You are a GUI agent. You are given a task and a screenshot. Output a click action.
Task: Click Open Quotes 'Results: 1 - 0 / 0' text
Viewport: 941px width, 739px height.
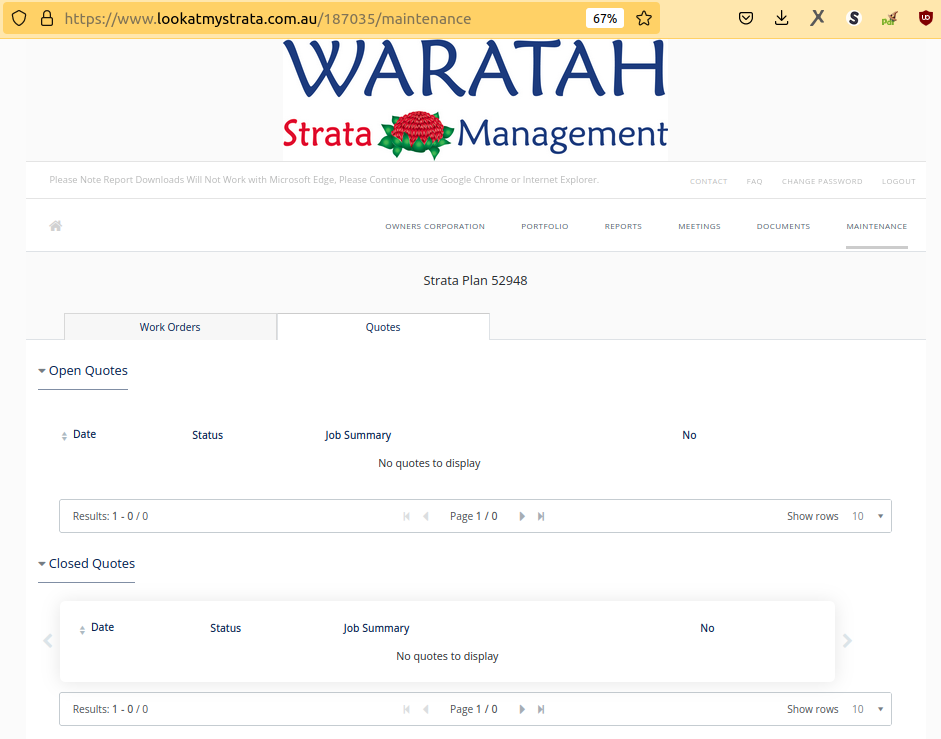(110, 516)
